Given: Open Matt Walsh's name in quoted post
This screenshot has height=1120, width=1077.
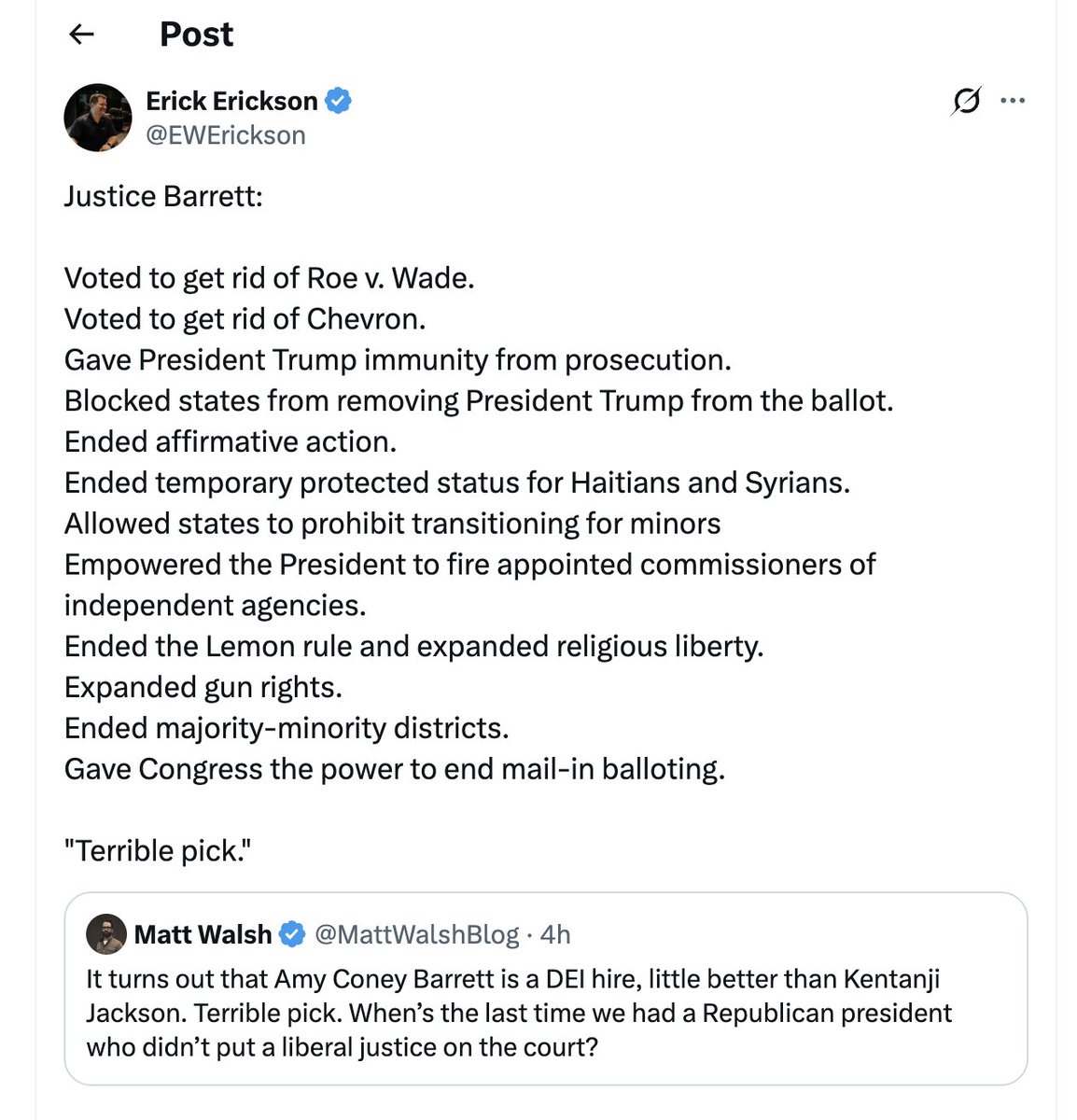Looking at the screenshot, I should pyautogui.click(x=203, y=934).
